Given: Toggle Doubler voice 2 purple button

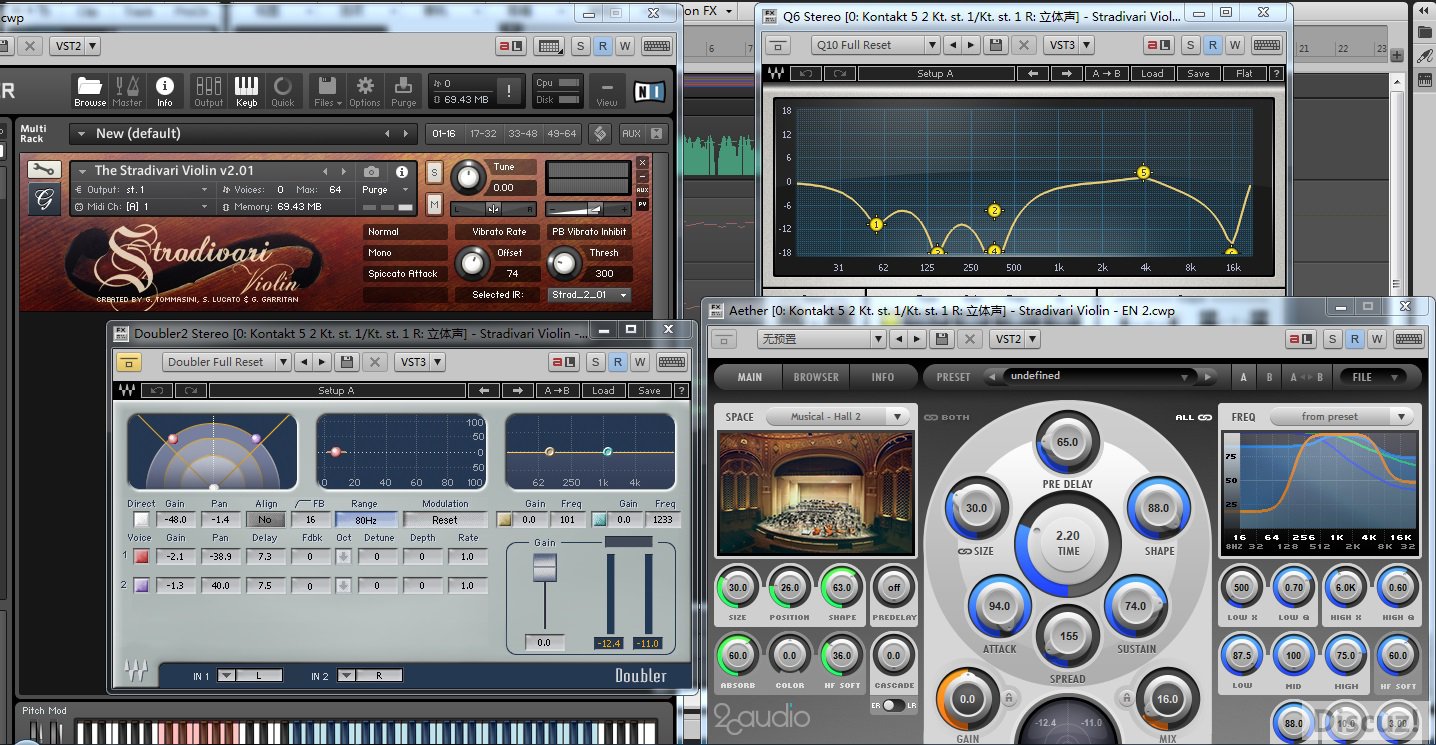Looking at the screenshot, I should point(141,586).
